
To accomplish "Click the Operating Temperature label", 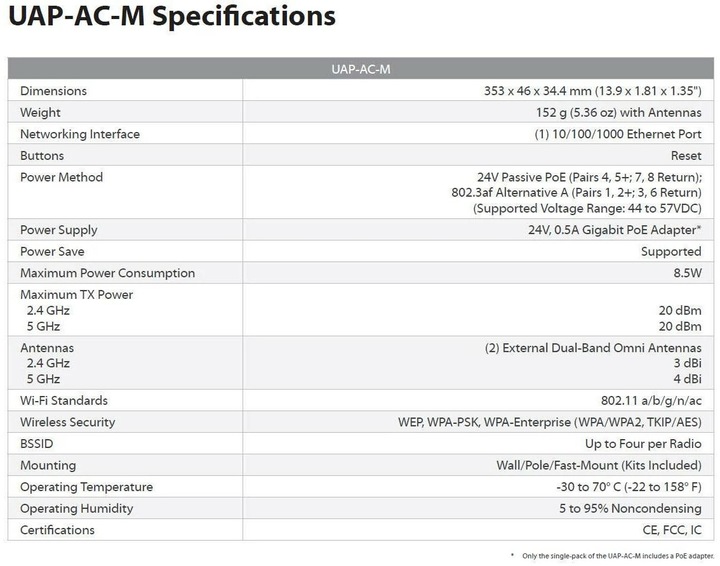I will coord(86,487).
